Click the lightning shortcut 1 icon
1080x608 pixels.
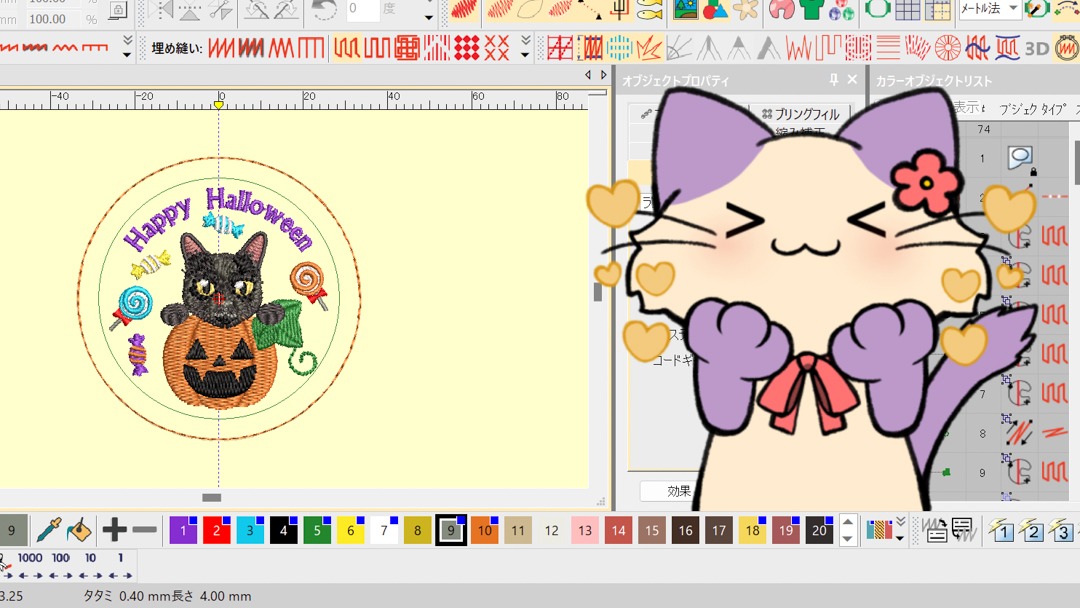(x=1002, y=530)
